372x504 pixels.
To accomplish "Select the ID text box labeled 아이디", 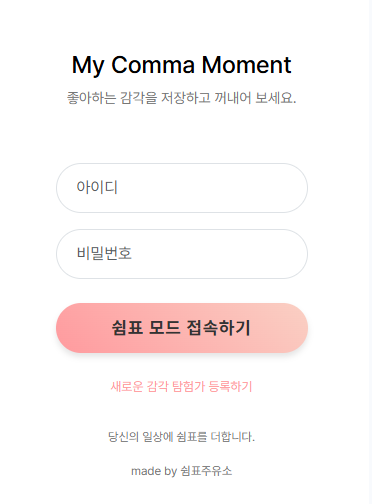I will point(182,188).
